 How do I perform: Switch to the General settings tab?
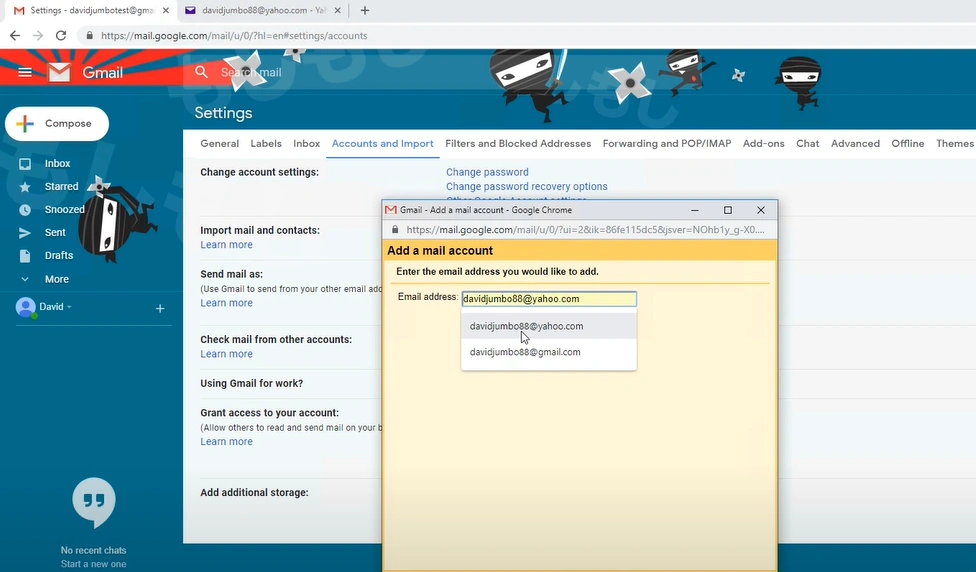(x=220, y=143)
